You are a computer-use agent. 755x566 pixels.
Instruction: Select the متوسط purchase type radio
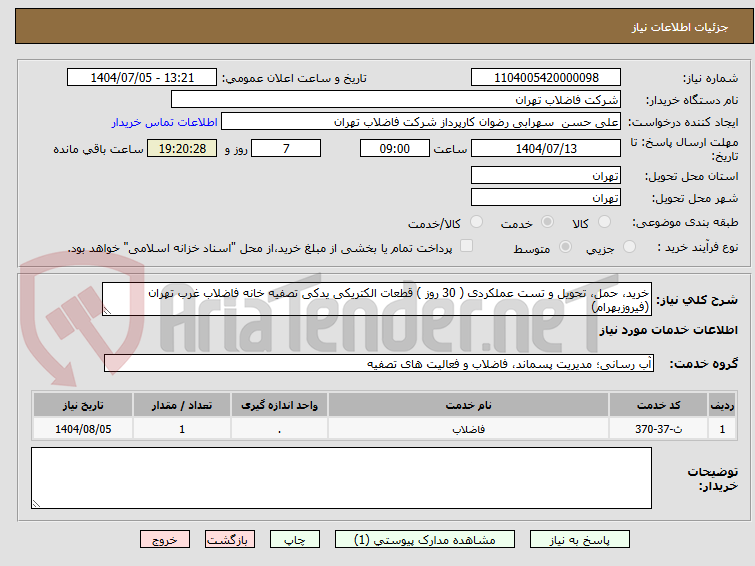(565, 247)
